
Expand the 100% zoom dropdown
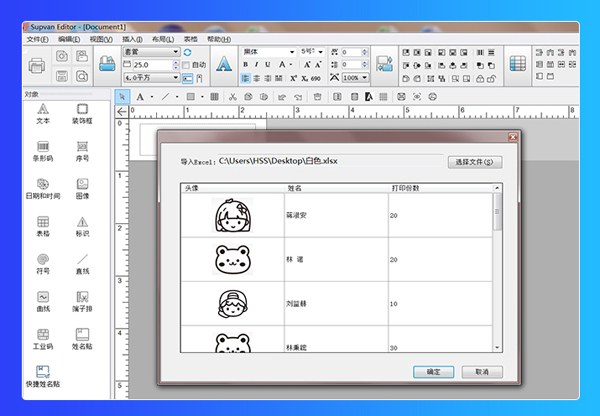[364, 77]
